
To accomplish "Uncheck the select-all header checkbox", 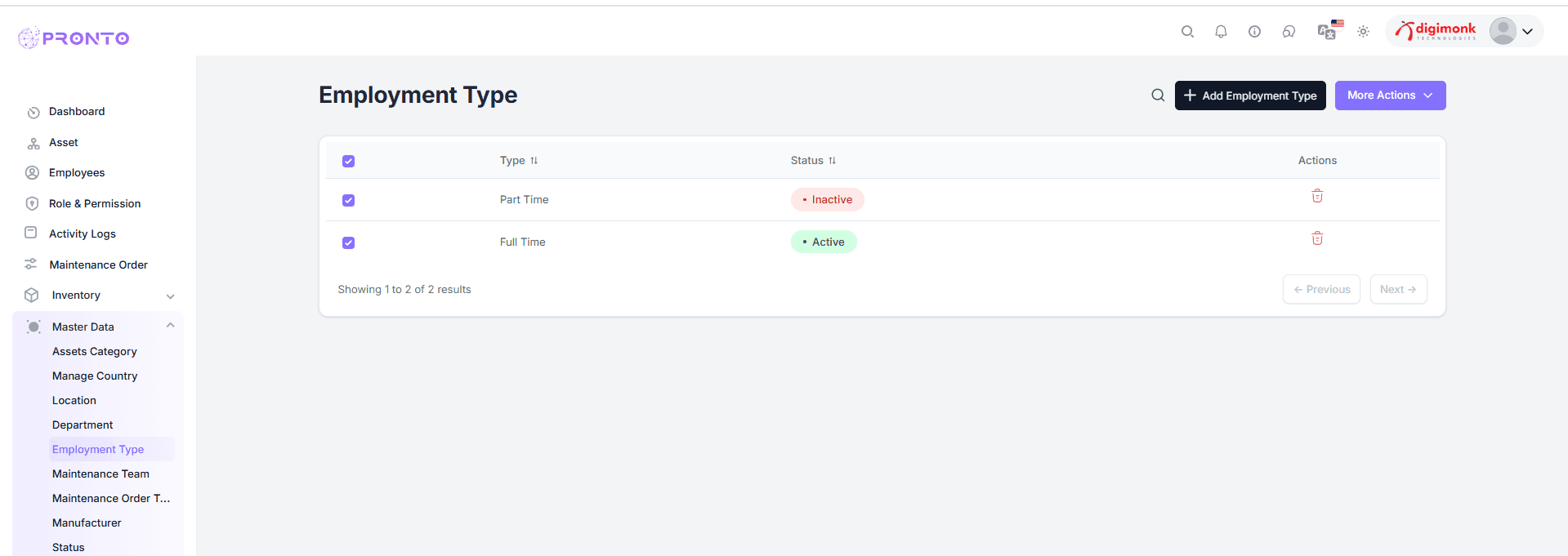I will pyautogui.click(x=349, y=161).
